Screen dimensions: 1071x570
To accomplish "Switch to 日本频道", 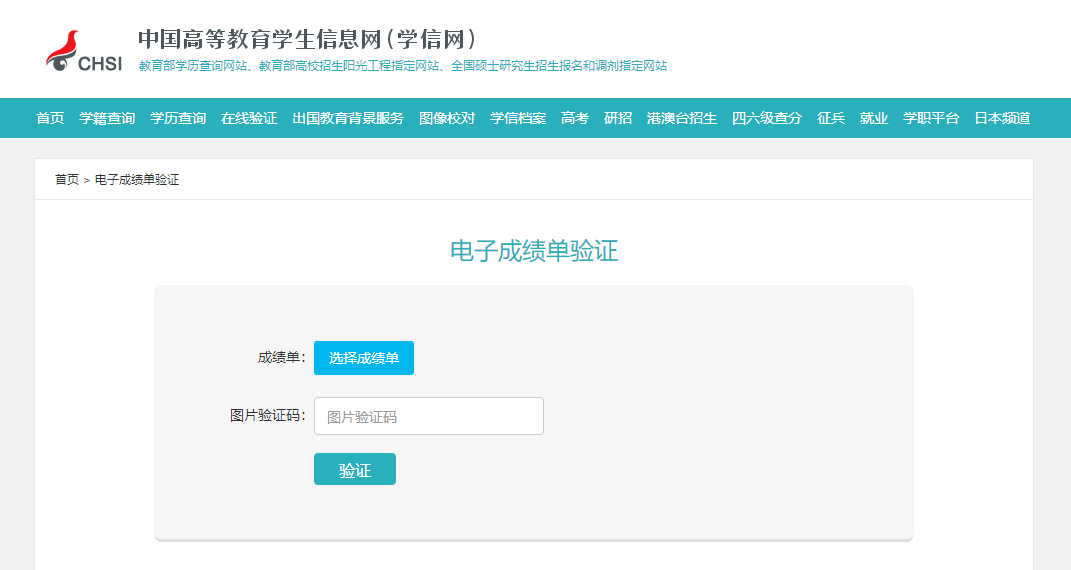I will pyautogui.click(x=1002, y=118).
